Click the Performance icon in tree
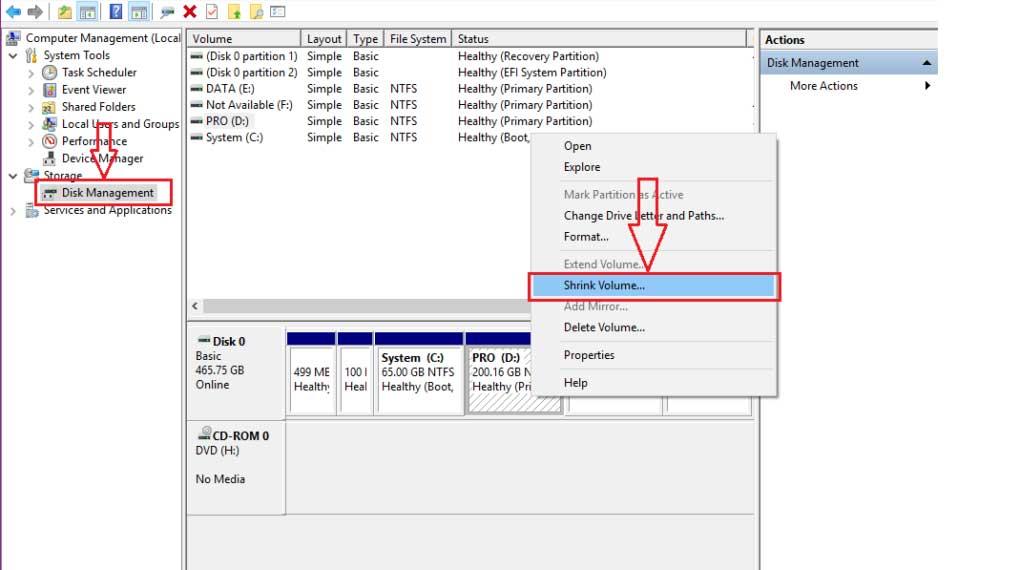Screen dimensions: 1020x570 tap(49, 141)
